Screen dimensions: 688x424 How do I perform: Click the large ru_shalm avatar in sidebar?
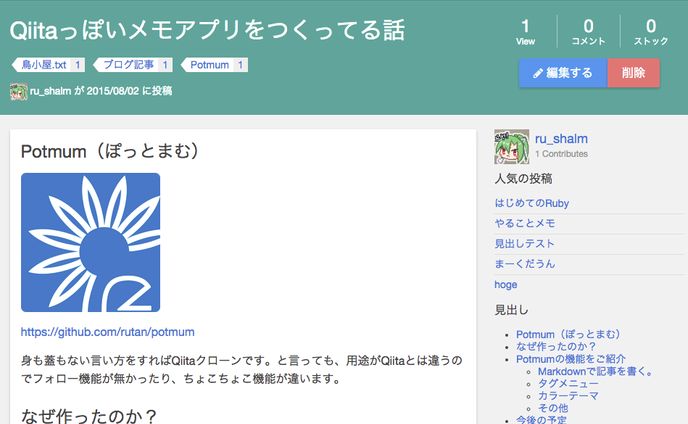pos(512,147)
